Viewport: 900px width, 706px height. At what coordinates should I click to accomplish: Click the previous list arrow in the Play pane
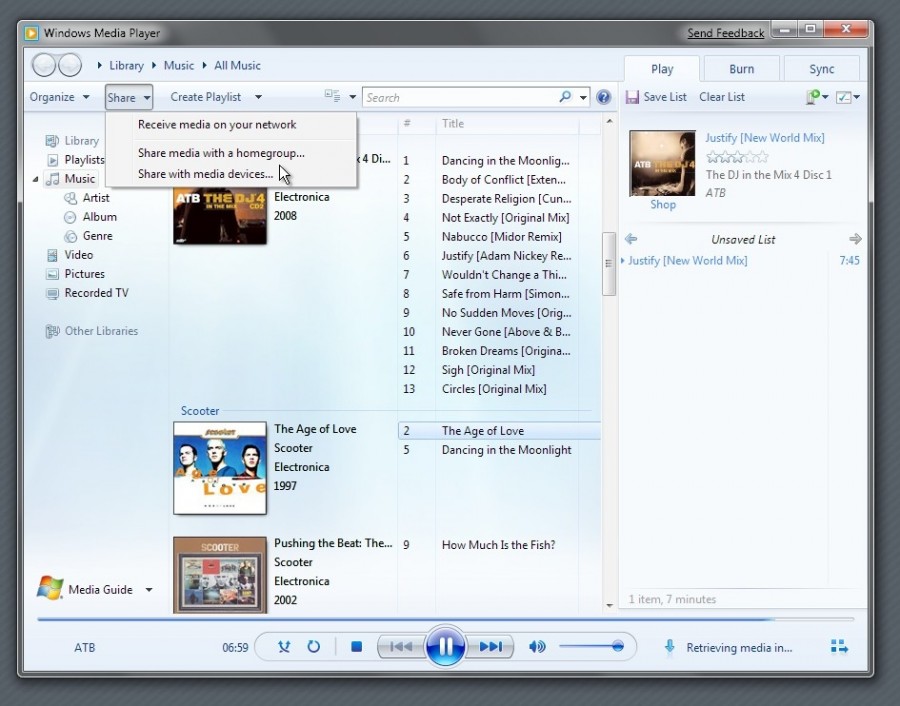coord(631,239)
